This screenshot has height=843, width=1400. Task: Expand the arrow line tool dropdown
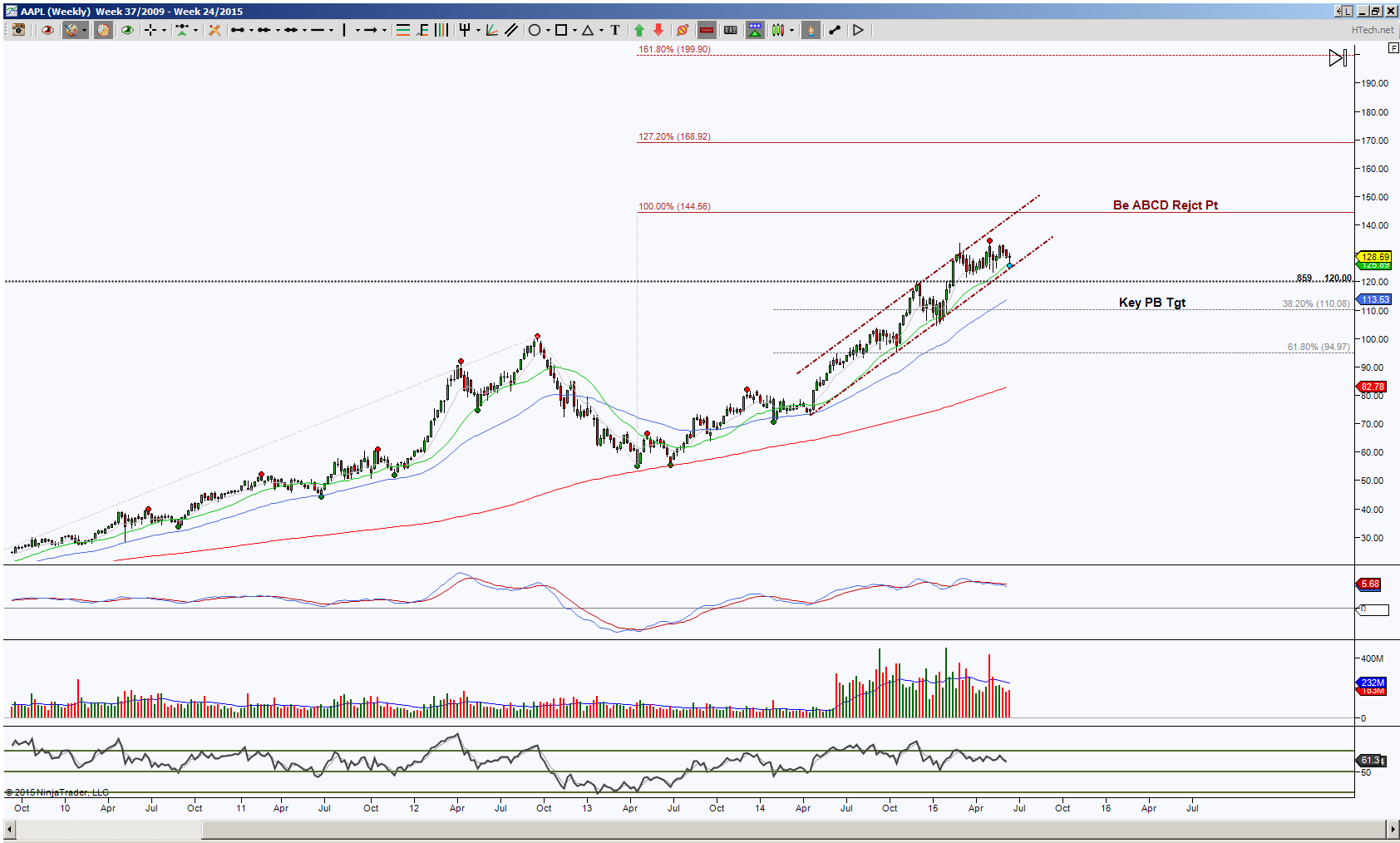tap(384, 30)
